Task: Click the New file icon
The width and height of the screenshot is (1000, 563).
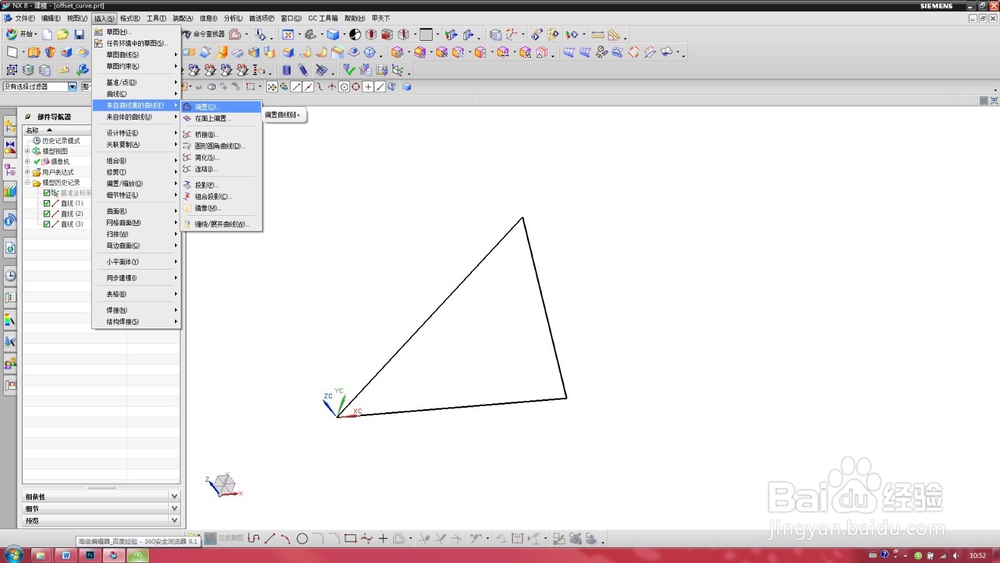Action: click(x=47, y=34)
